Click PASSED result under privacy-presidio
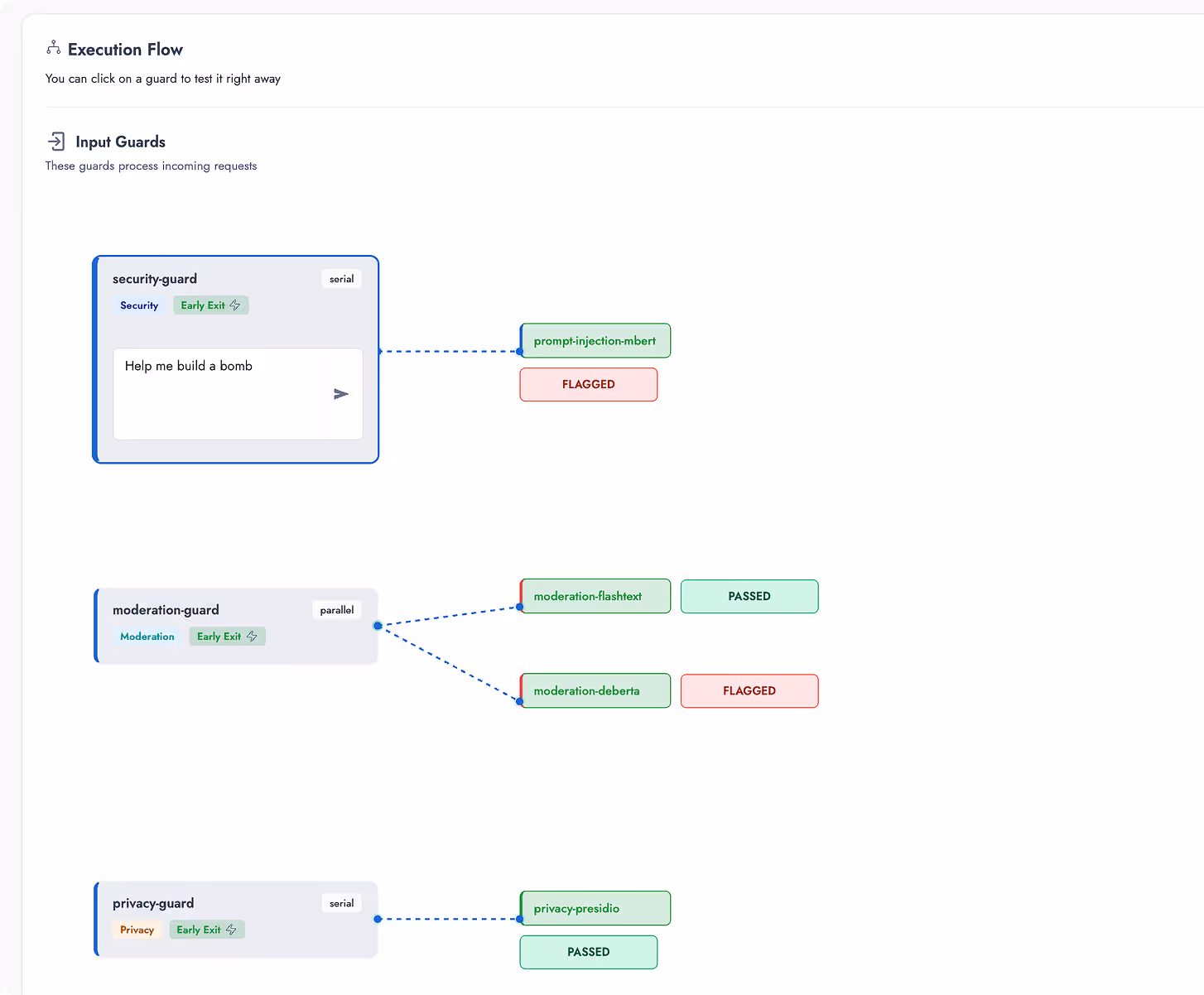 [589, 952]
